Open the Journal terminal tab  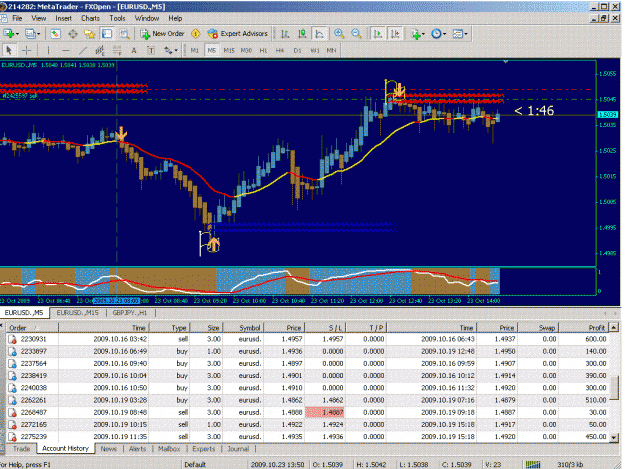tap(238, 449)
